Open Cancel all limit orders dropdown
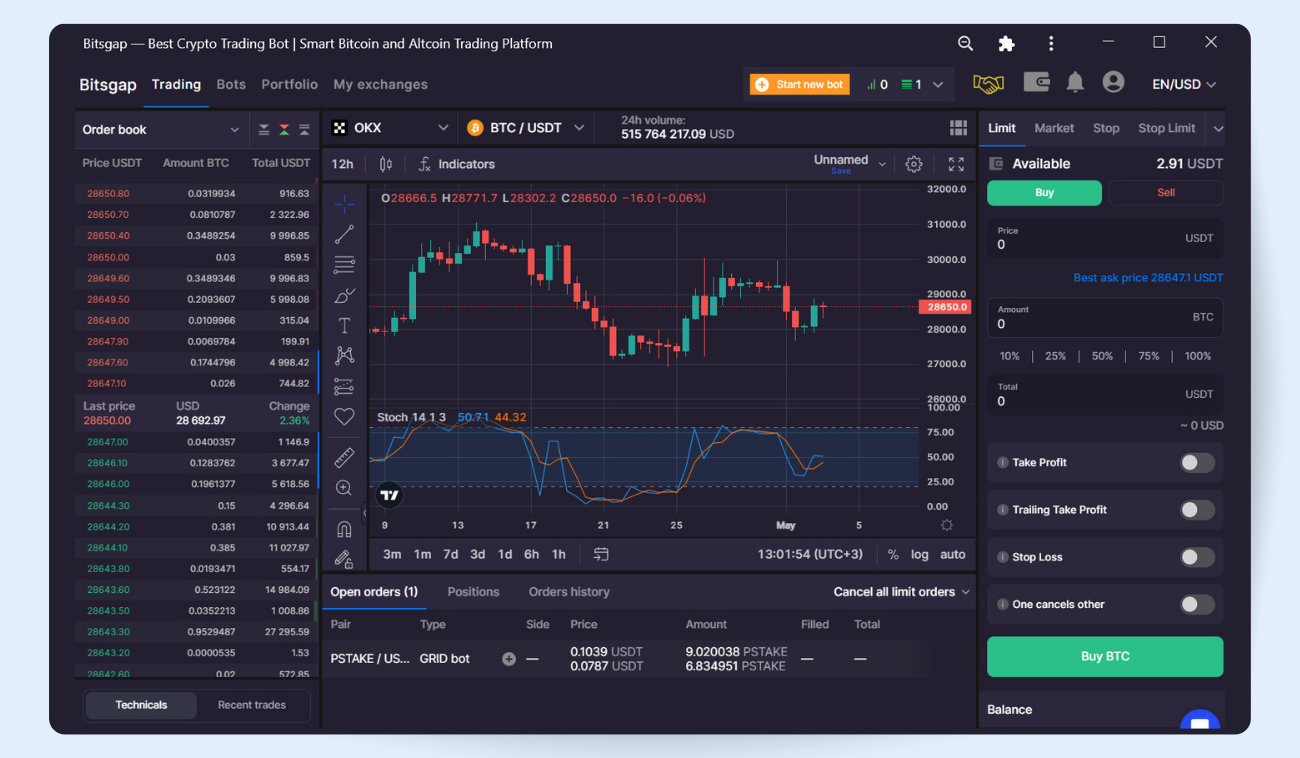This screenshot has width=1300, height=758. (x=902, y=592)
